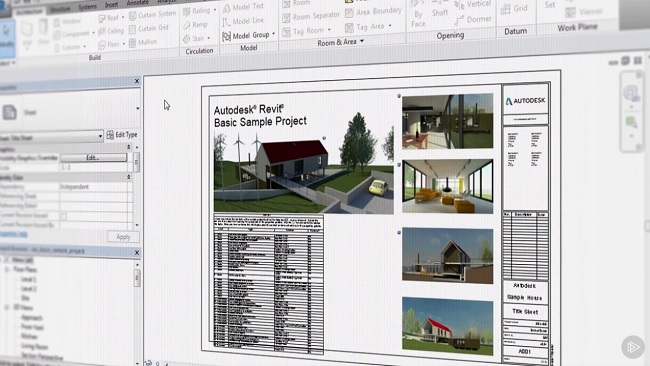Open Level 1 in Project Browser
The height and width of the screenshot is (366, 650).
29,279
